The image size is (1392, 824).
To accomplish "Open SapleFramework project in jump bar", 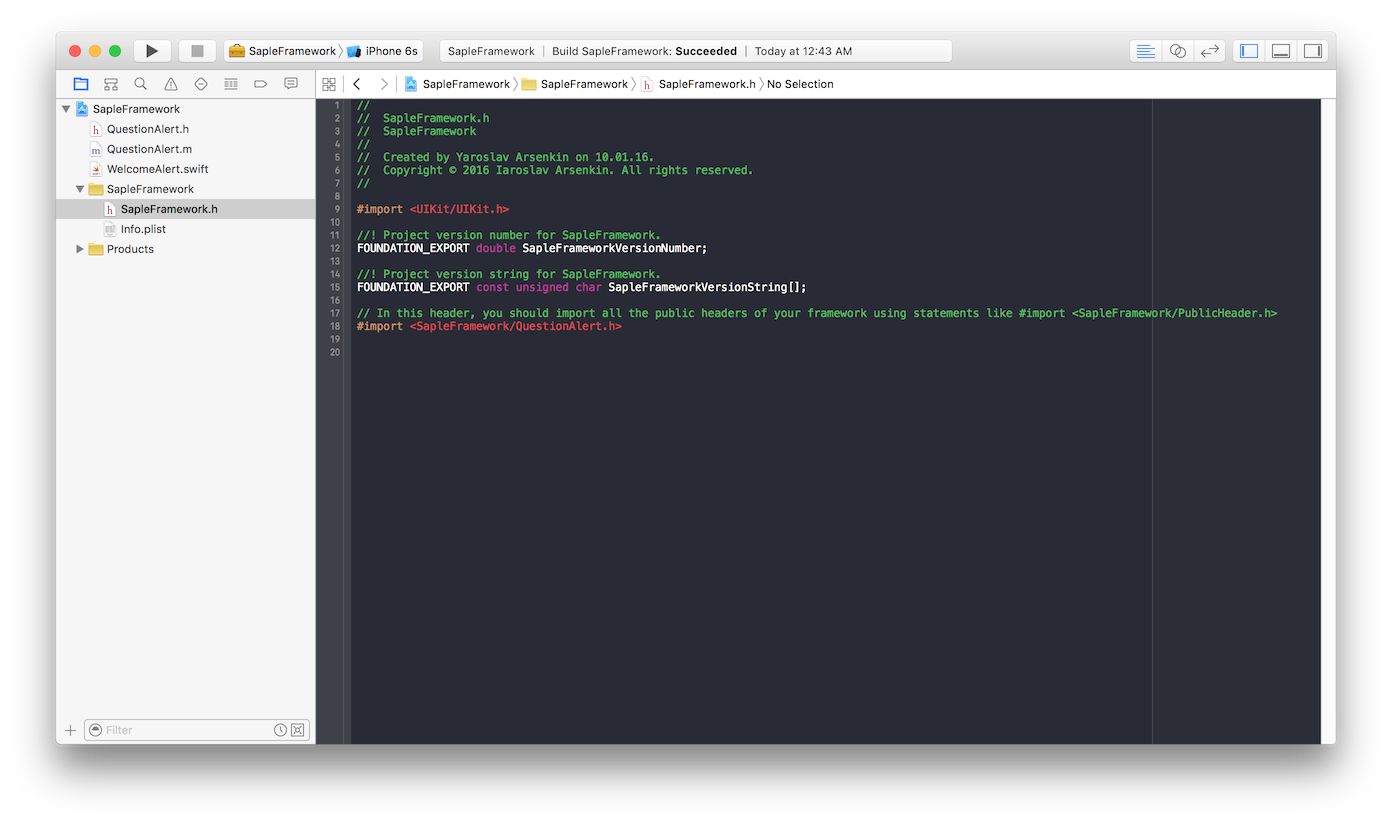I will pyautogui.click(x=457, y=84).
